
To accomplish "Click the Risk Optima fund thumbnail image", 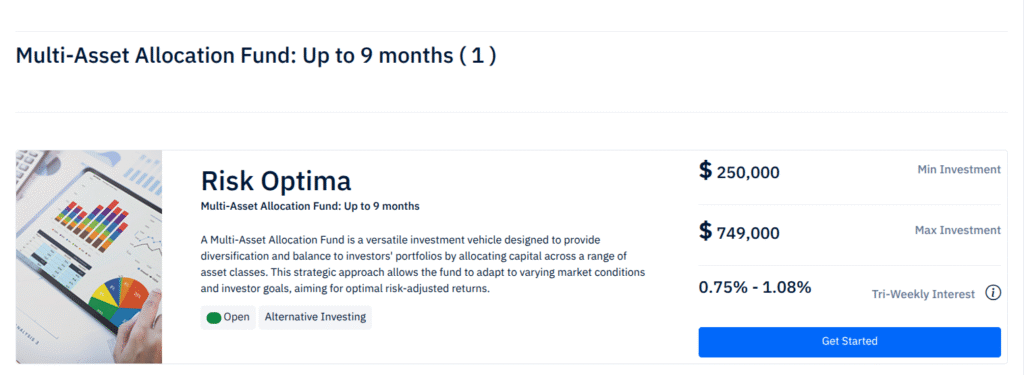I will pos(89,257).
